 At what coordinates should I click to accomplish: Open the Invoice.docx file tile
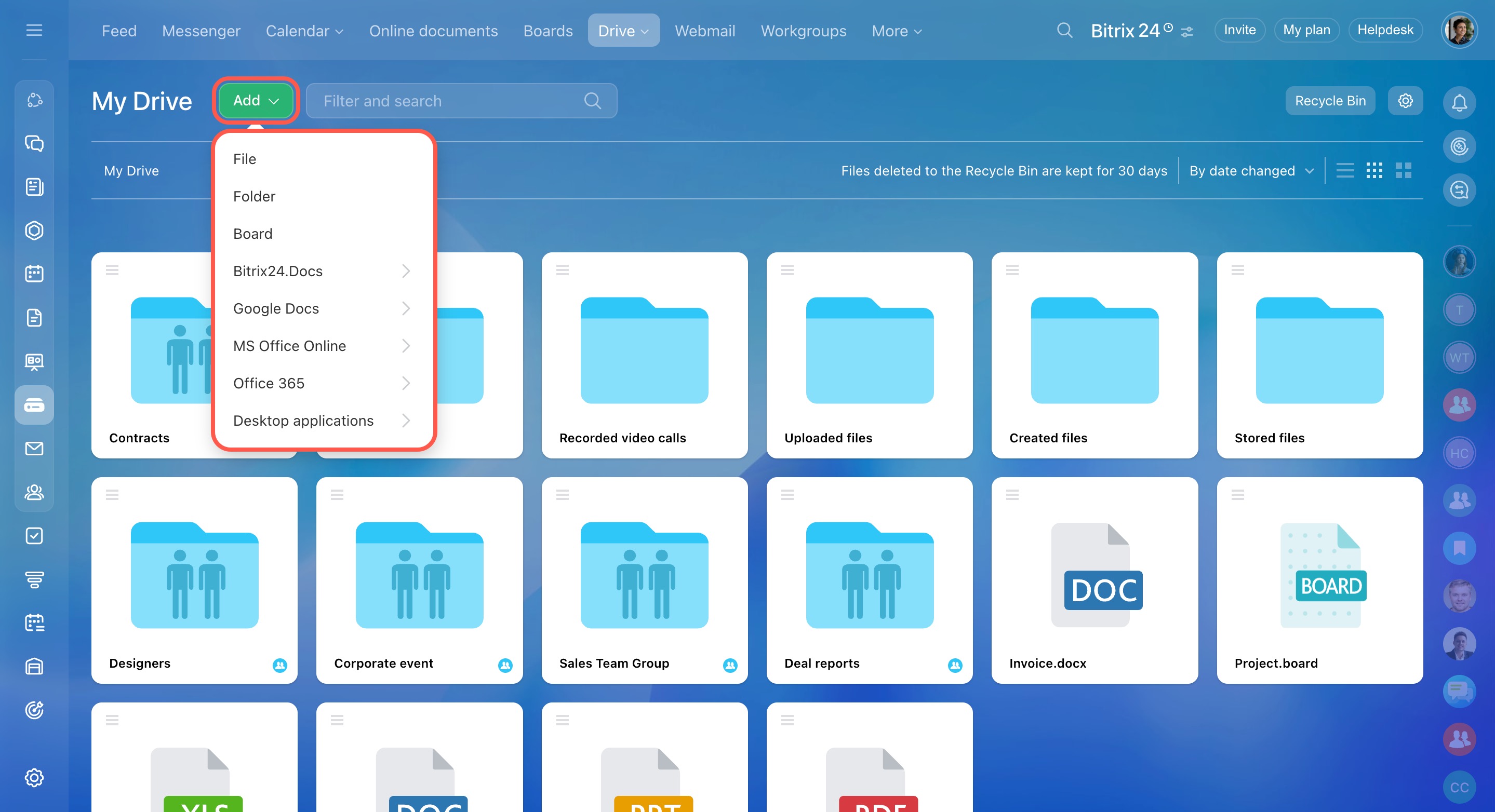click(x=1094, y=580)
